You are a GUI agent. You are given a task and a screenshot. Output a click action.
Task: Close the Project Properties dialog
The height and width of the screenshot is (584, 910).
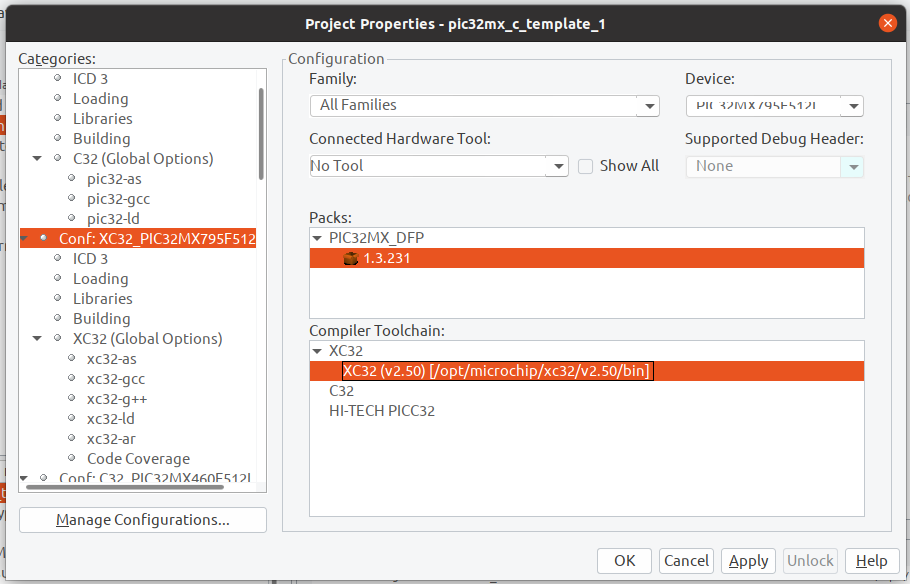(x=887, y=23)
